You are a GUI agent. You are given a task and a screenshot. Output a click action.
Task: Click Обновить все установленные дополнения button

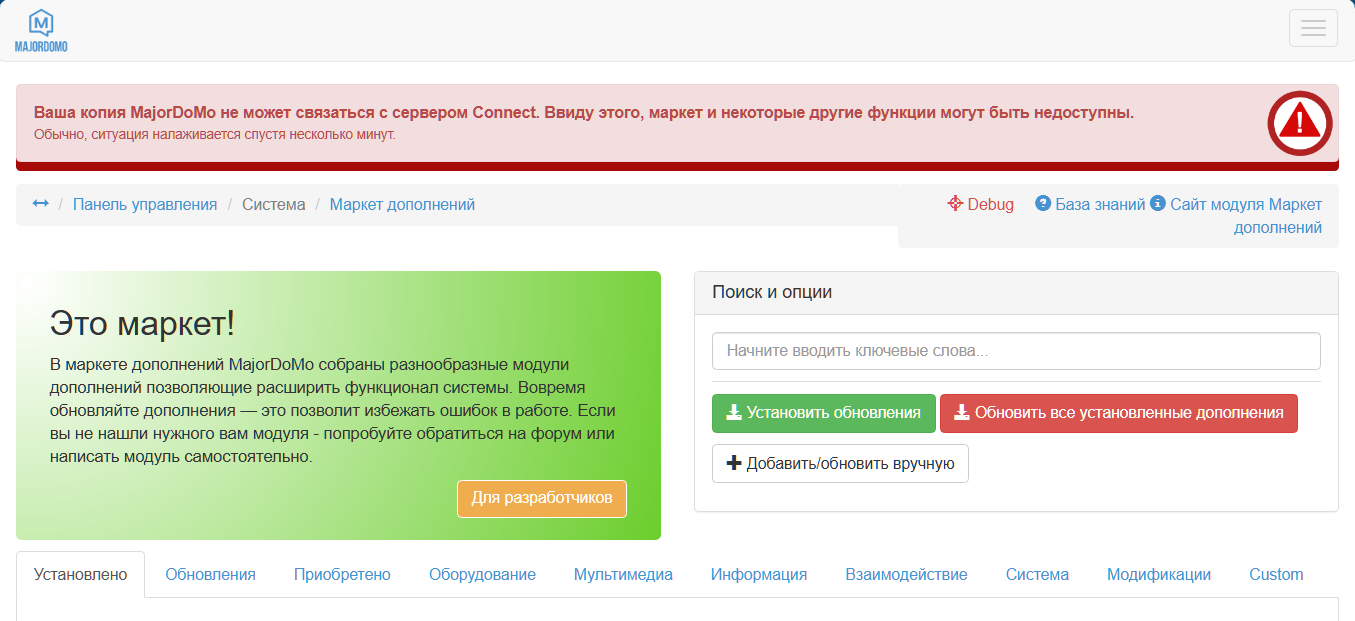click(x=1119, y=413)
